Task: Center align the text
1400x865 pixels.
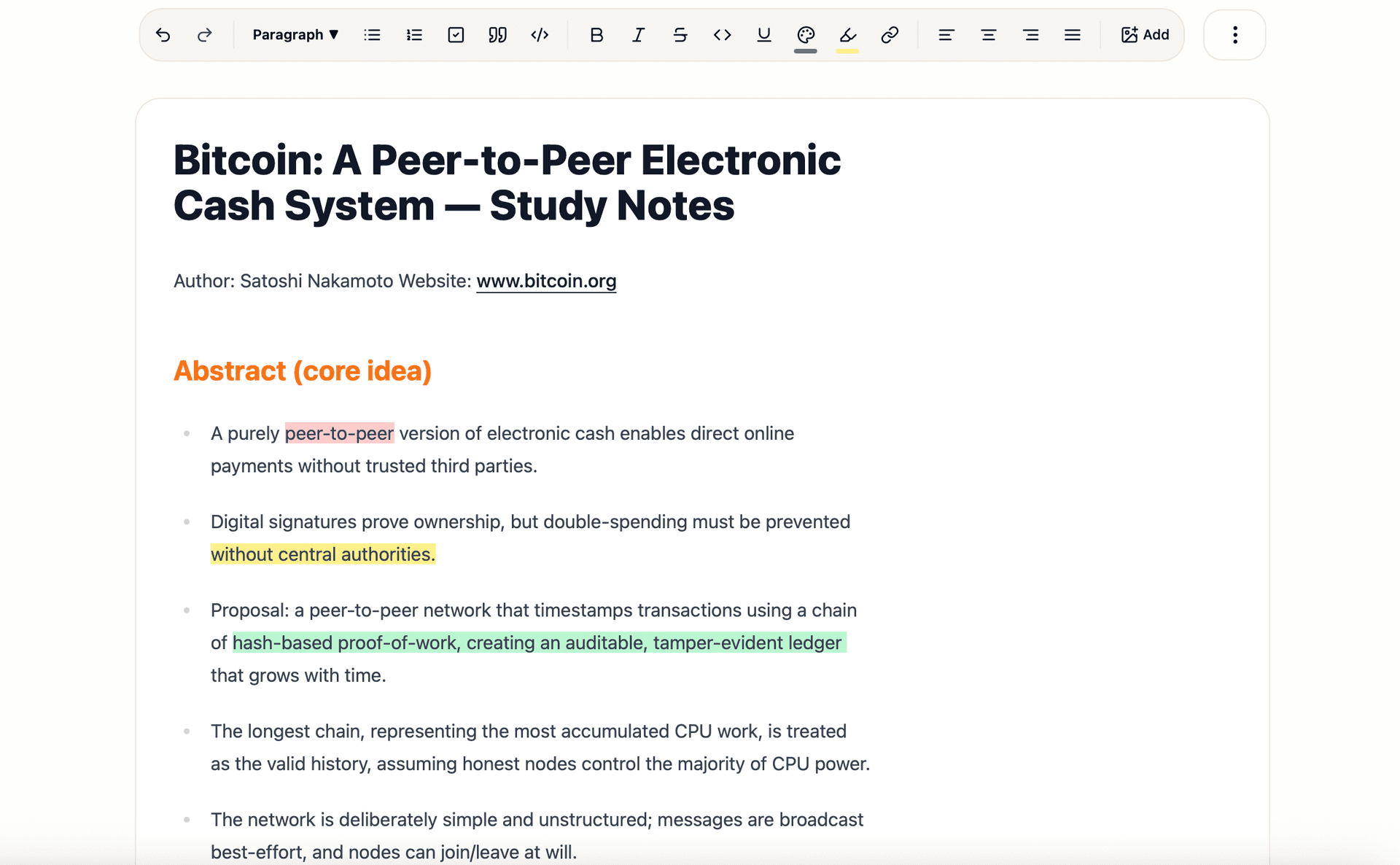Action: (988, 34)
